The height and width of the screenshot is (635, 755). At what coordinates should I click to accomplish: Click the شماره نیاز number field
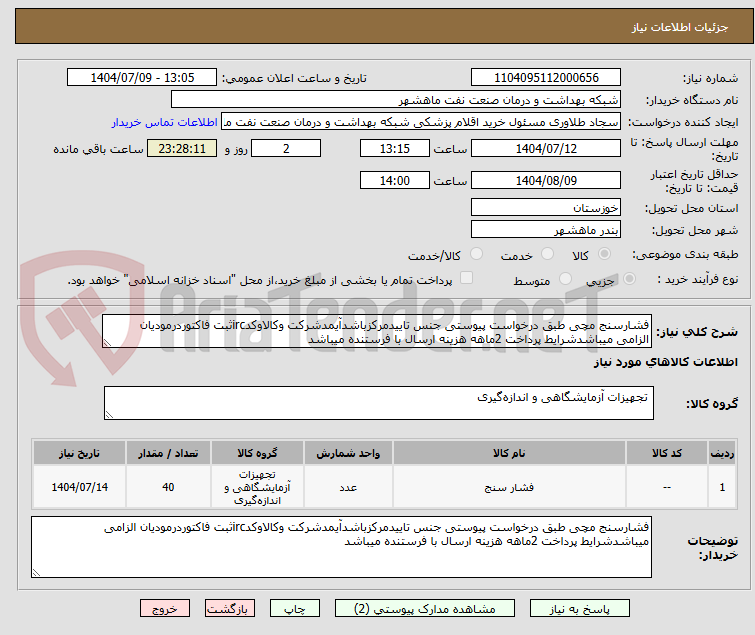click(x=546, y=78)
